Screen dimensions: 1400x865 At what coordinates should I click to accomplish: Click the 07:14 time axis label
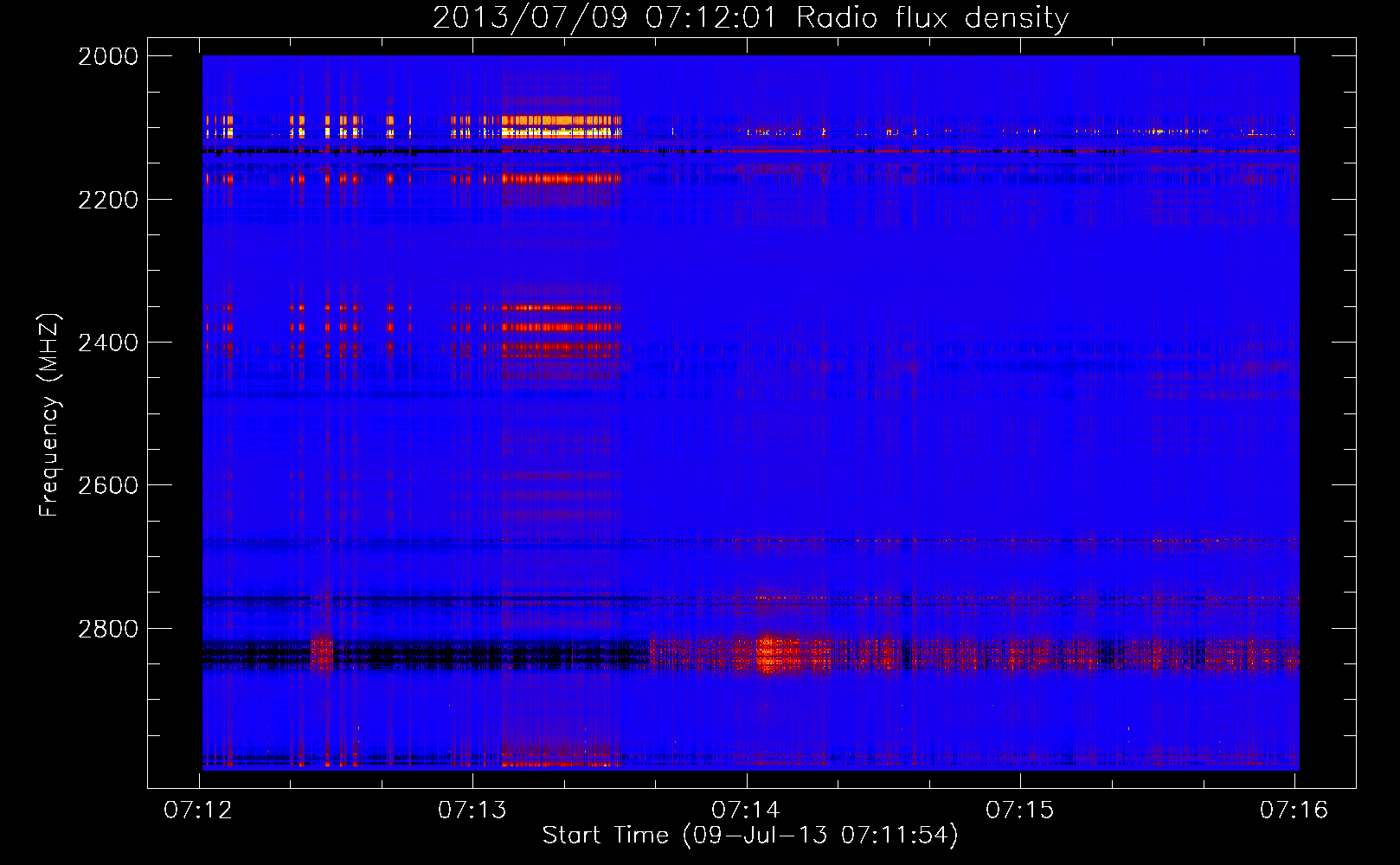[746, 810]
